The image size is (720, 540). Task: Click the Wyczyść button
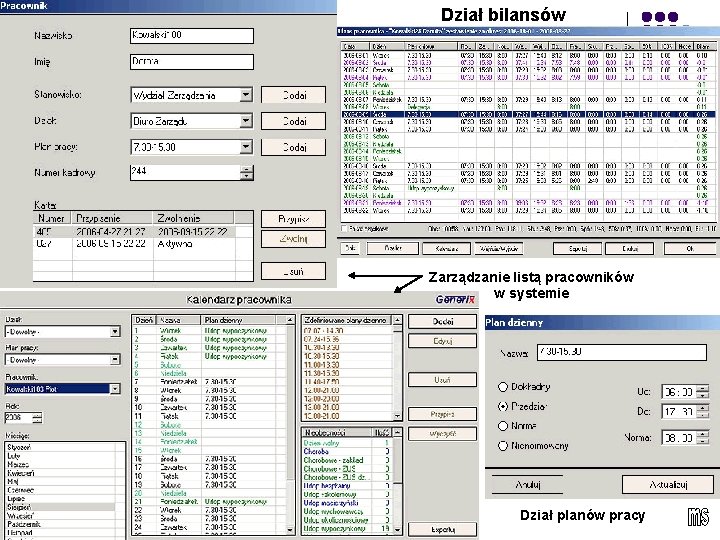(x=442, y=433)
